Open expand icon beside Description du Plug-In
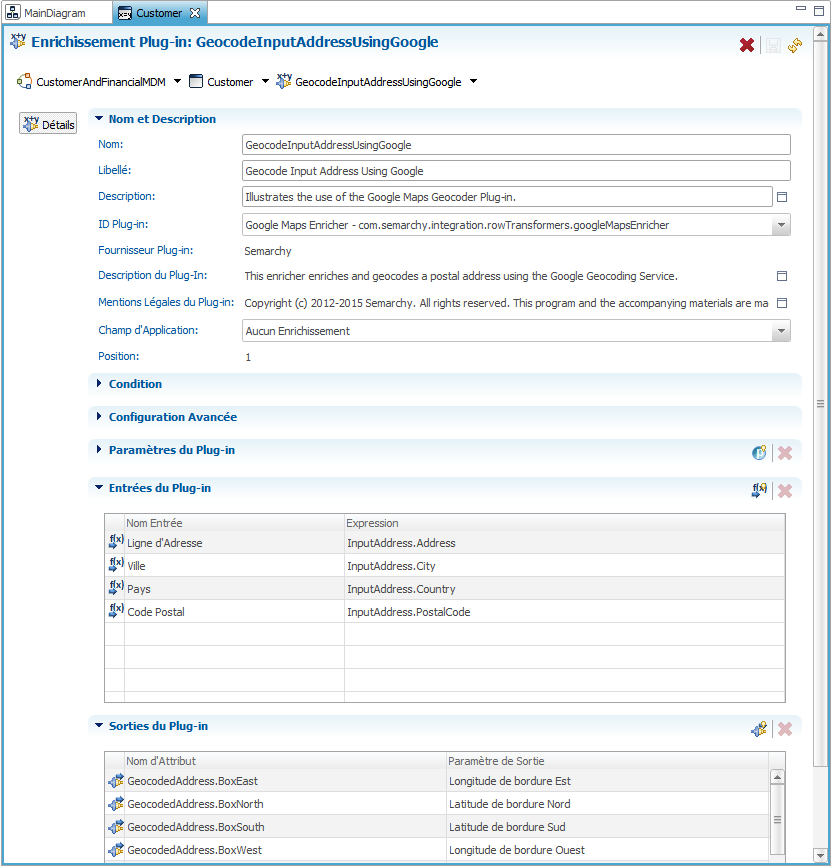Image resolution: width=833 pixels, height=868 pixels. pyautogui.click(x=782, y=276)
